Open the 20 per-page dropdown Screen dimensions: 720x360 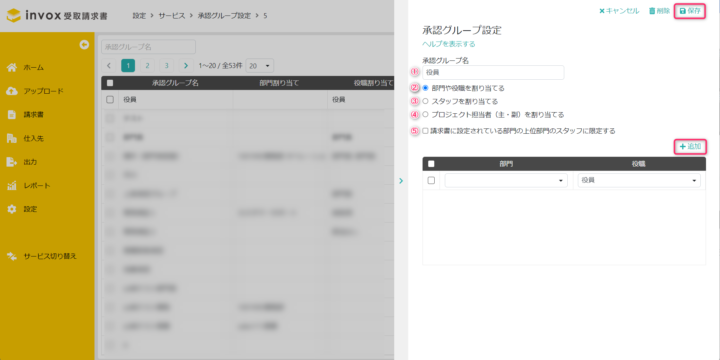click(259, 66)
